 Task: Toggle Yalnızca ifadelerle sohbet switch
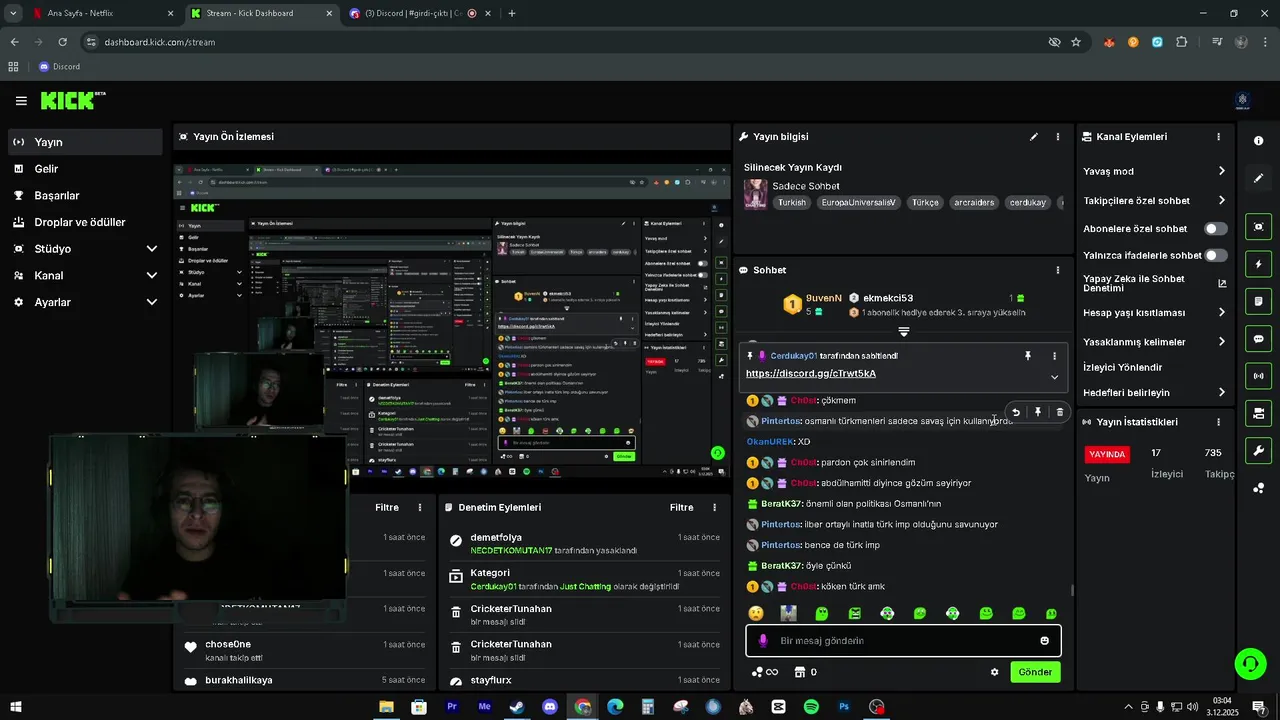1216,255
